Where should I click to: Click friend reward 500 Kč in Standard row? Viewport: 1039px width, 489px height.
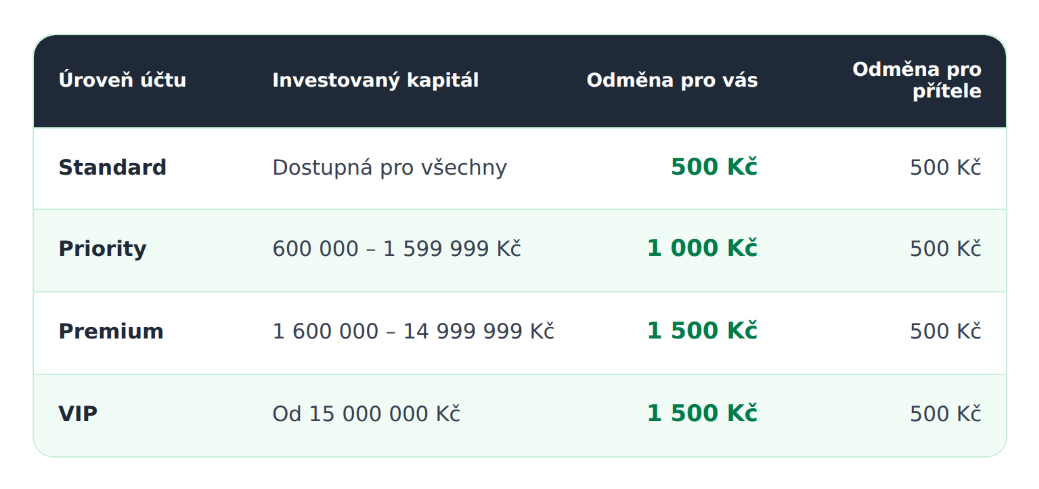[x=945, y=168]
